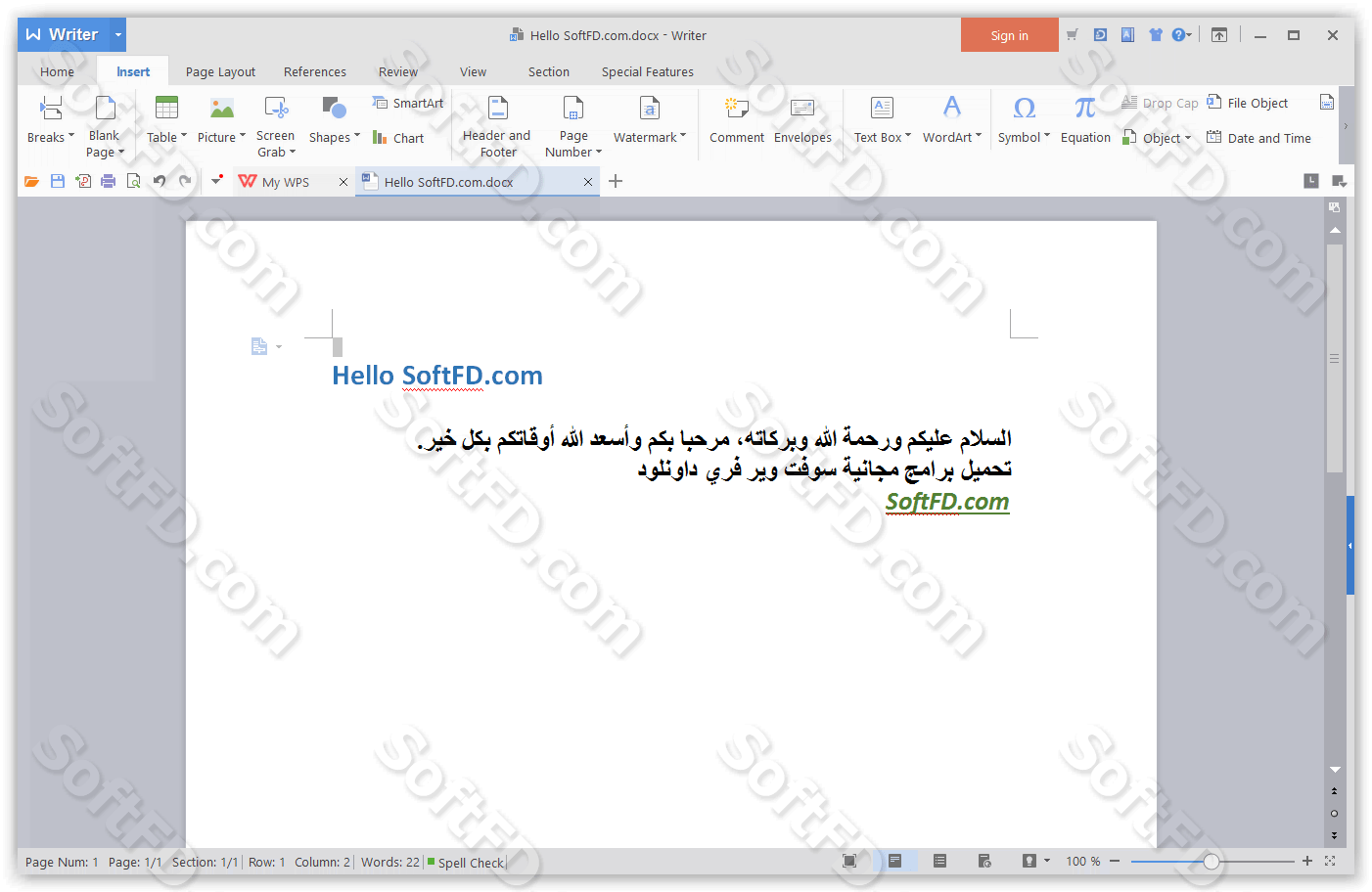Insert a File Object
The image size is (1372, 892).
[x=1248, y=103]
